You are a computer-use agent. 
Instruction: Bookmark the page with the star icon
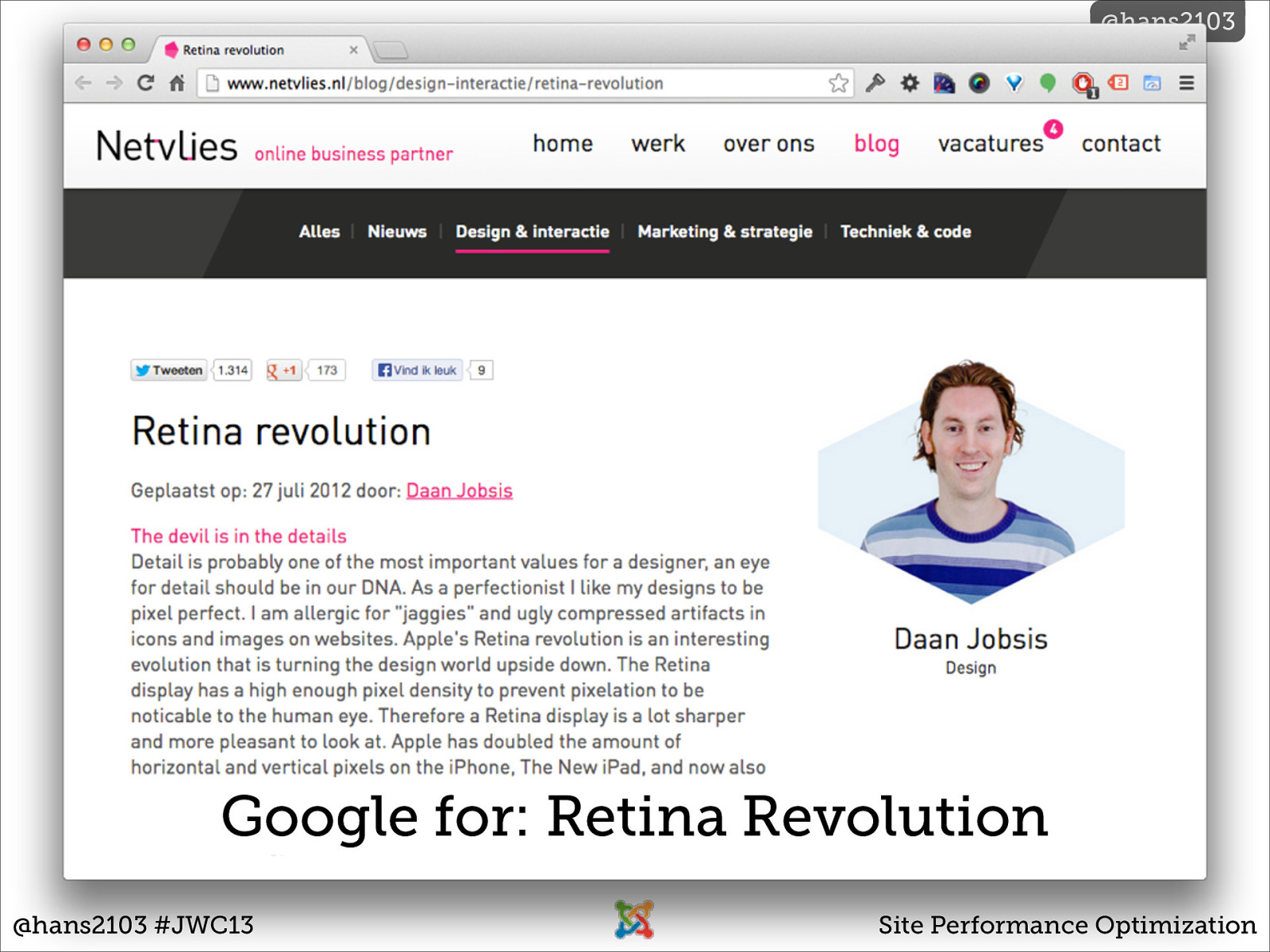click(838, 83)
